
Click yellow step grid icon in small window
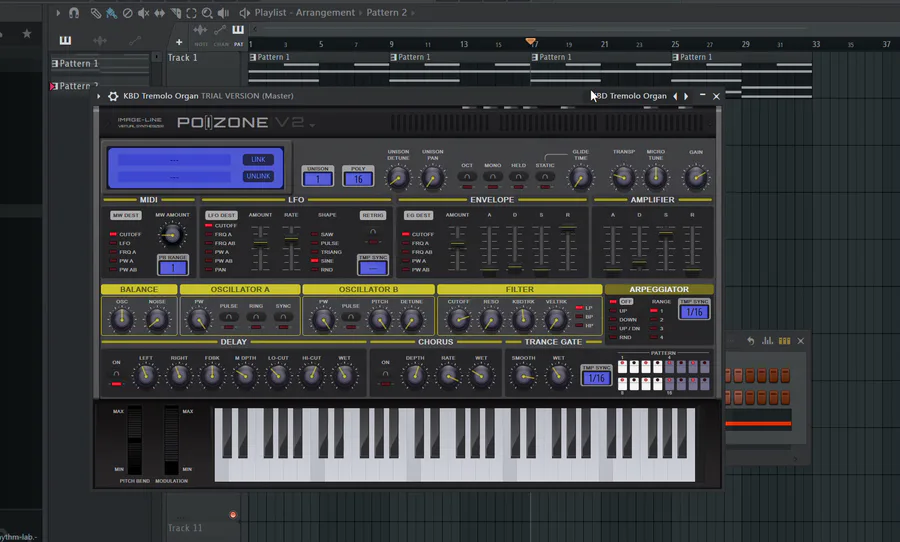784,341
